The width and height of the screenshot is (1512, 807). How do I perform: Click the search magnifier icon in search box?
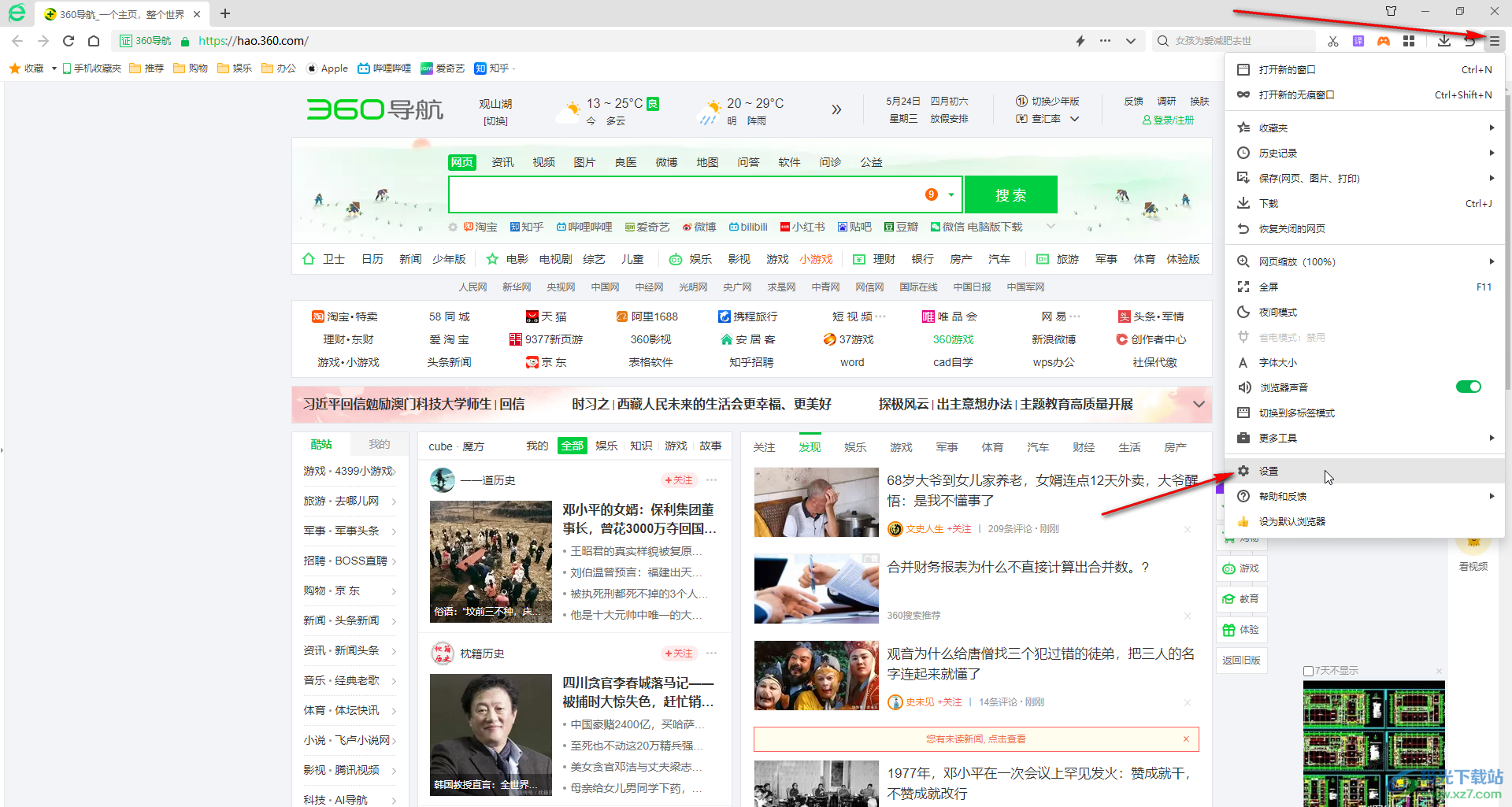[x=1163, y=41]
